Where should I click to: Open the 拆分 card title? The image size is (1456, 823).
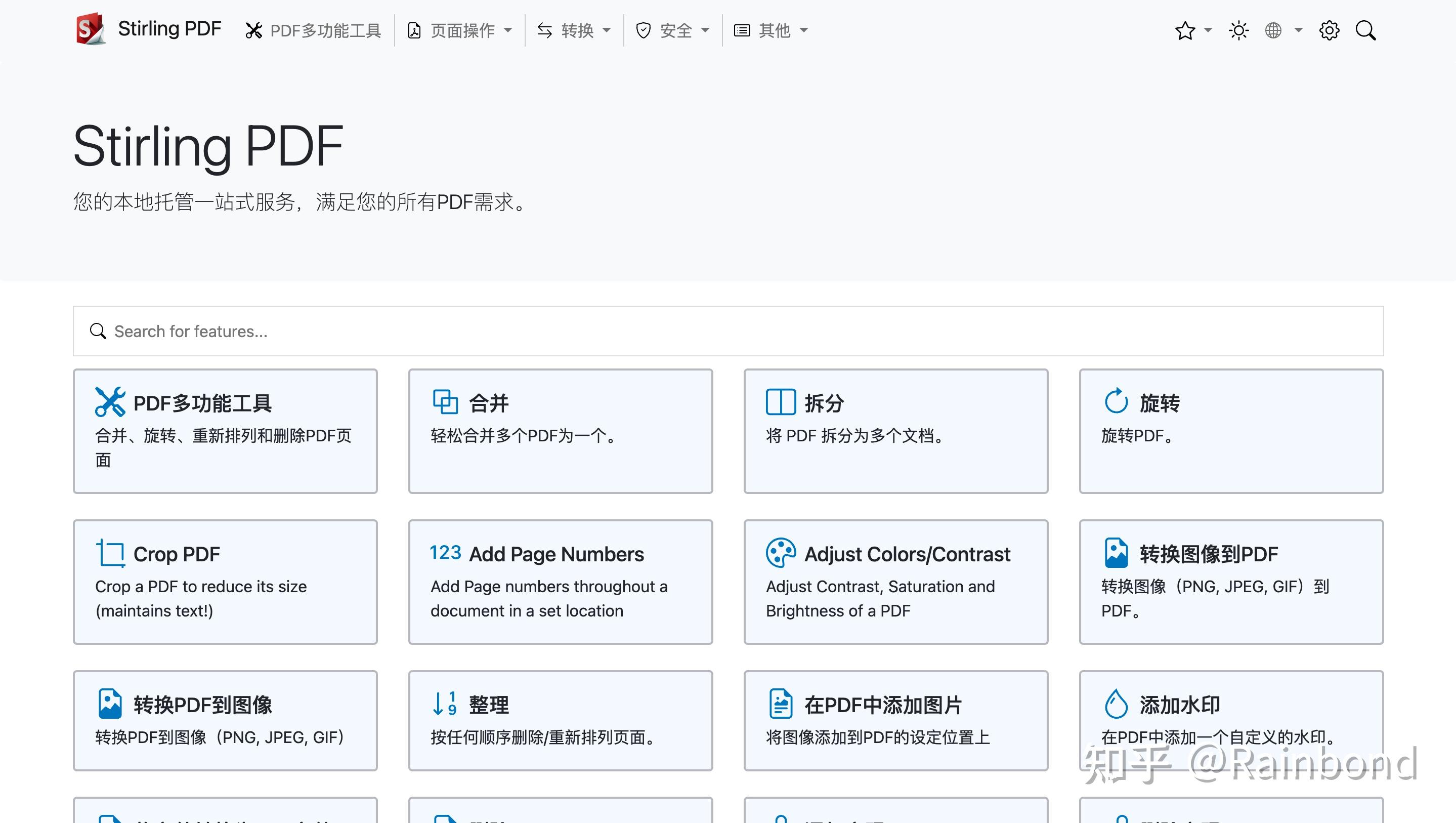click(x=824, y=403)
